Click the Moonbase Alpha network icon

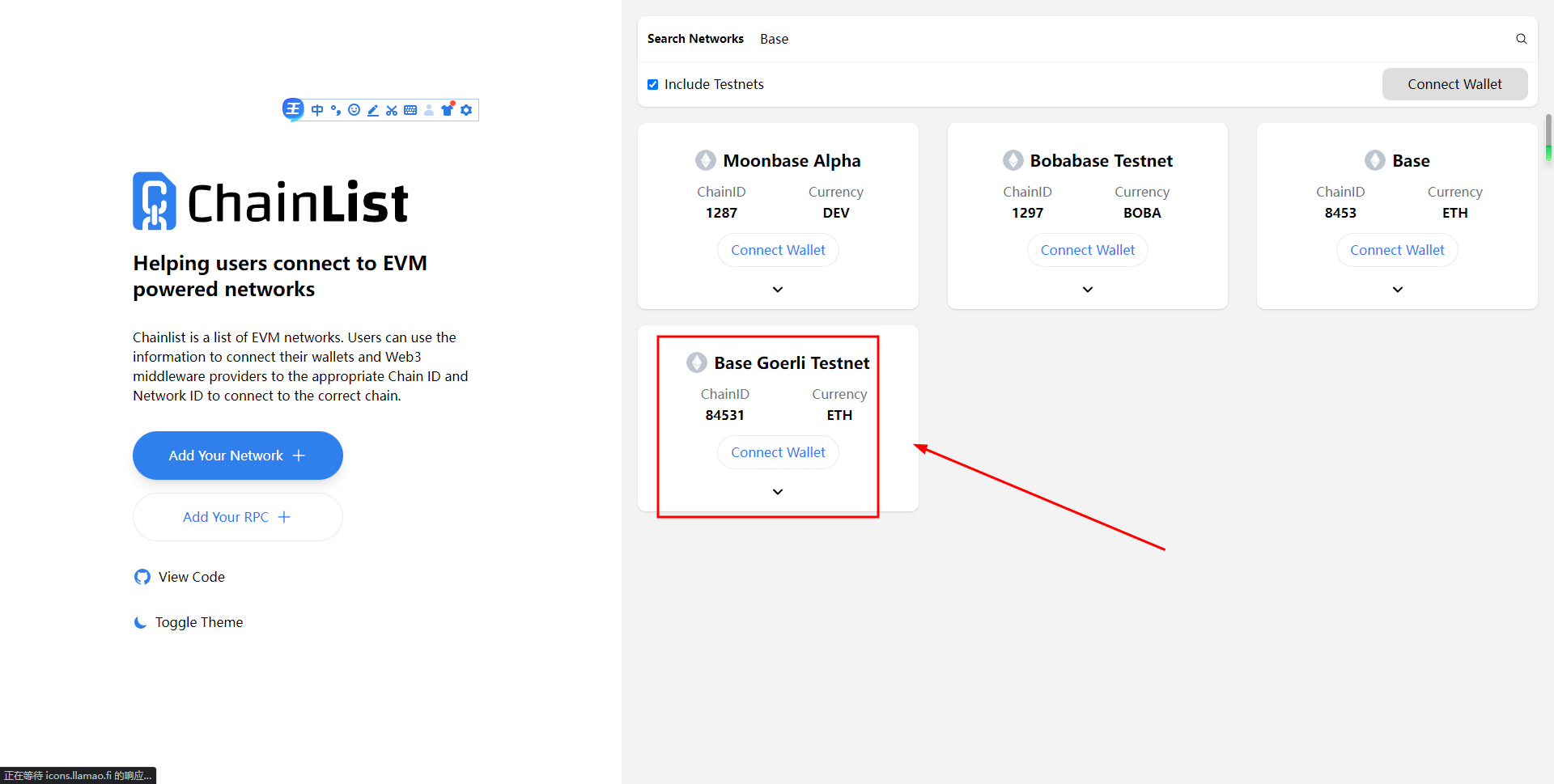click(706, 160)
